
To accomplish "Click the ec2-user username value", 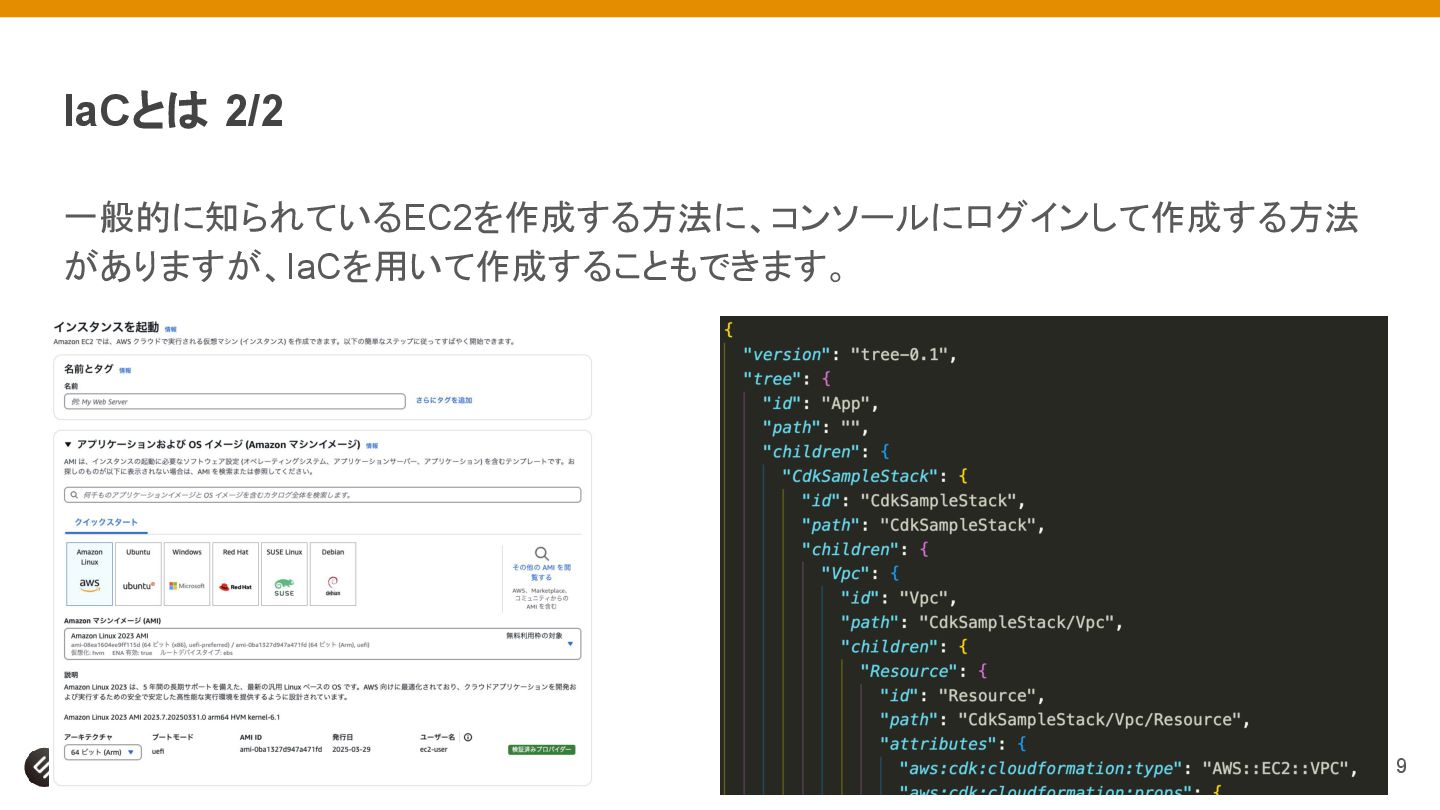I will pyautogui.click(x=434, y=750).
